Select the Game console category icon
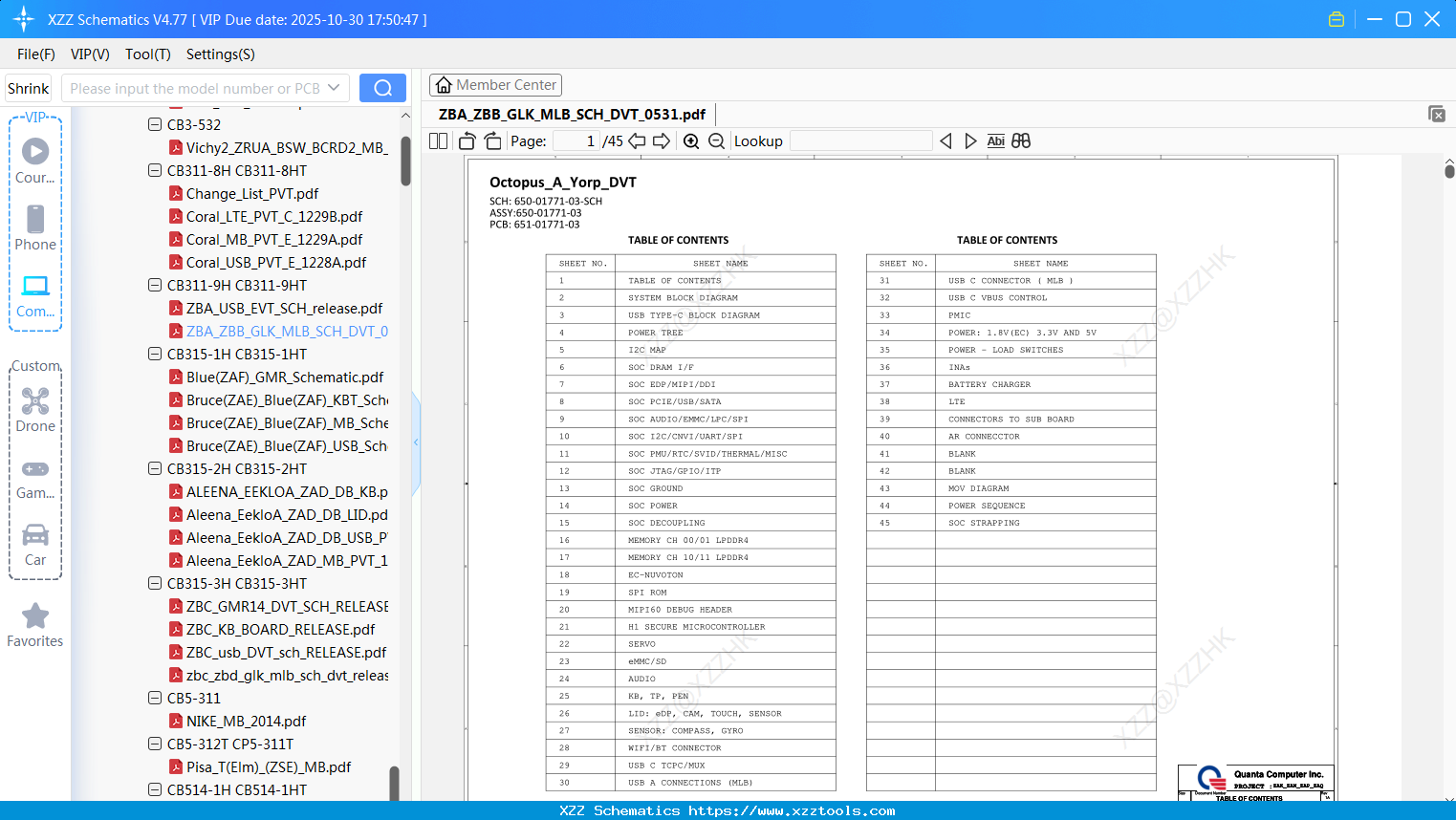The image size is (1456, 820). click(x=35, y=478)
